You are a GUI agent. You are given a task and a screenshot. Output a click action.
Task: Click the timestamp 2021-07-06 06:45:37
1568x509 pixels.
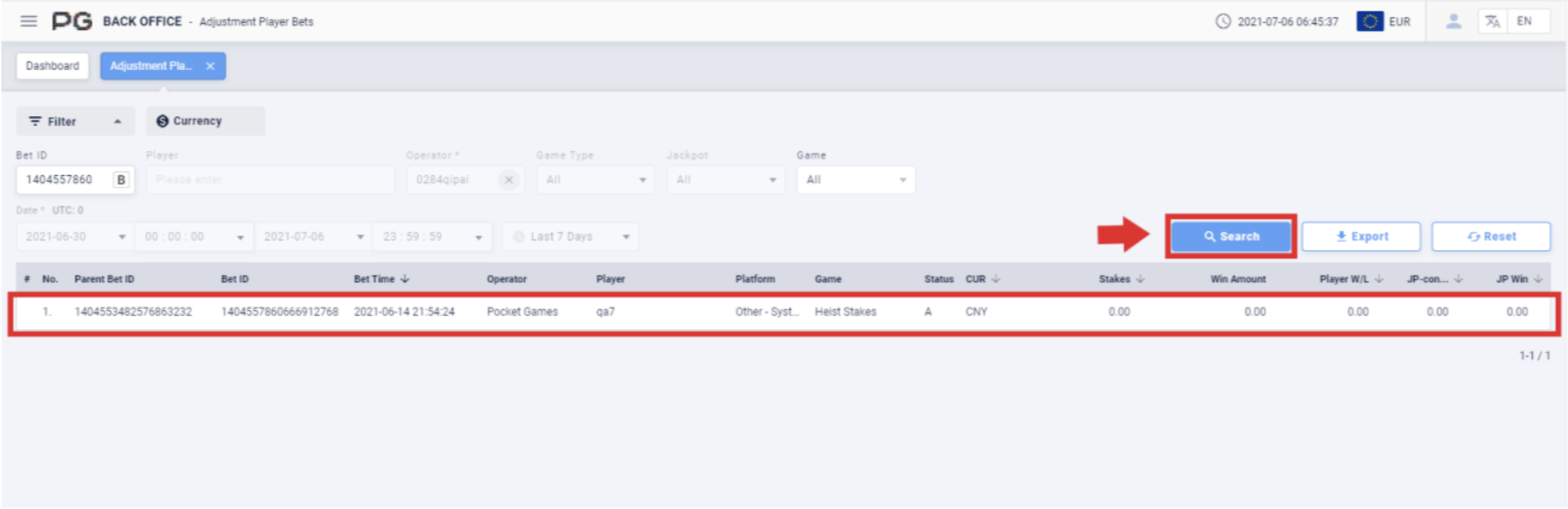click(1288, 21)
